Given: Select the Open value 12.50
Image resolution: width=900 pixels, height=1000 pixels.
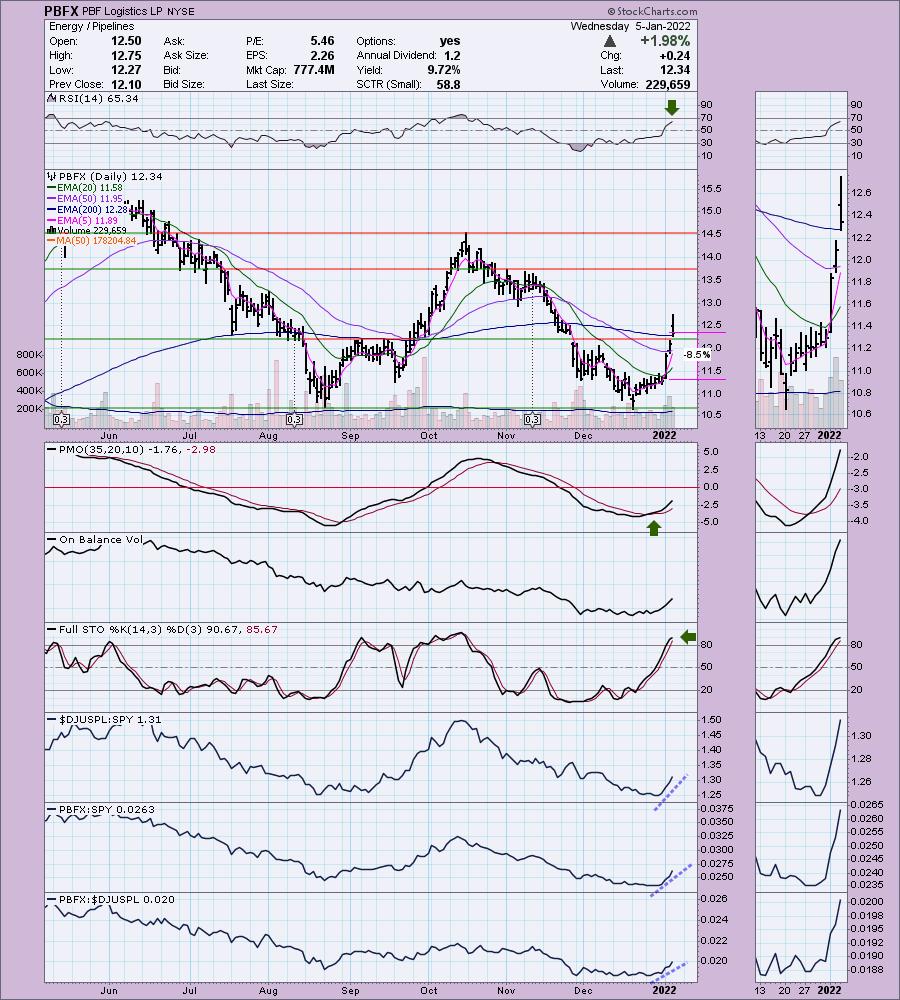Looking at the screenshot, I should (126, 41).
